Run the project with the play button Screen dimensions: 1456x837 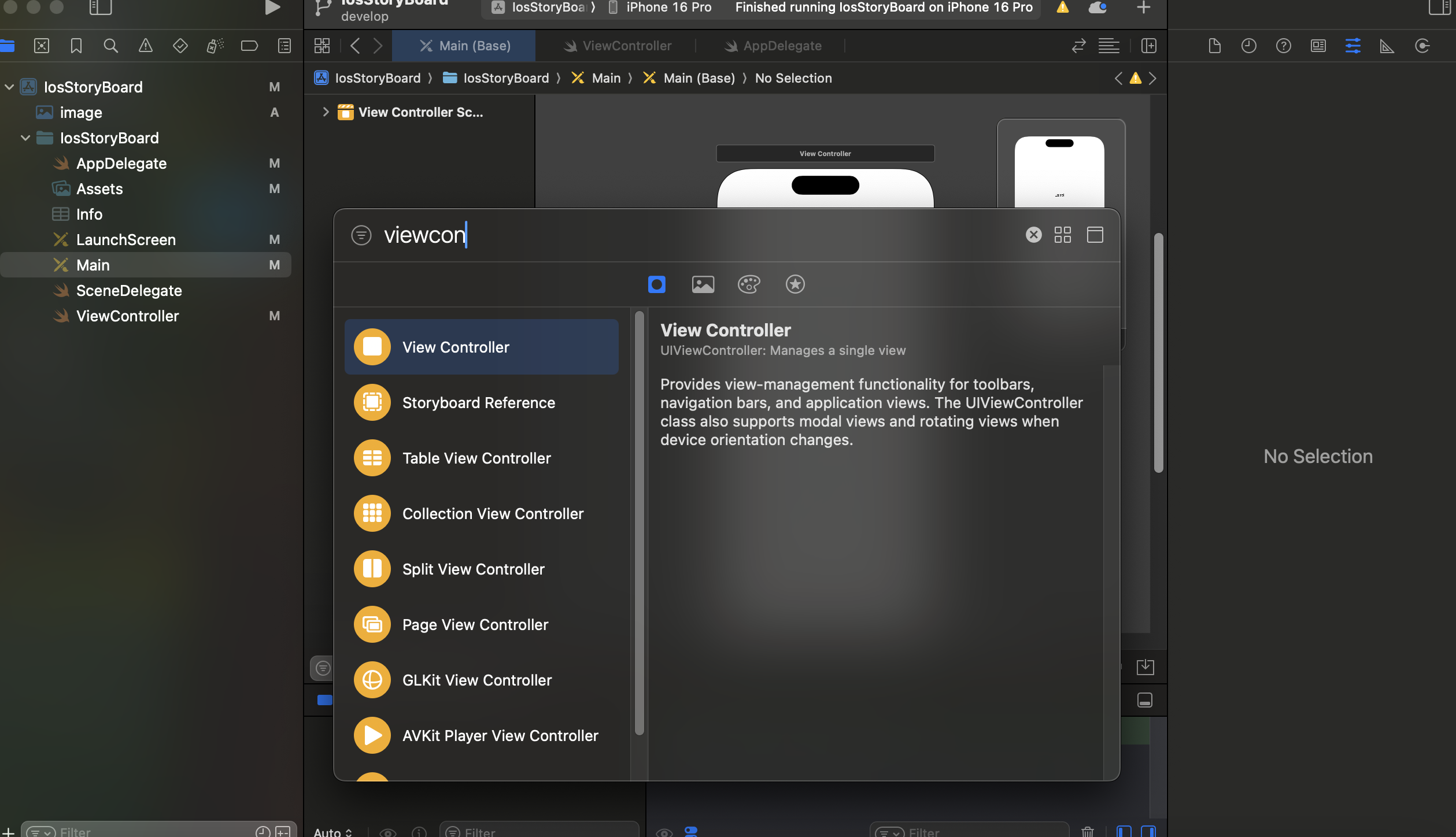pyautogui.click(x=272, y=8)
